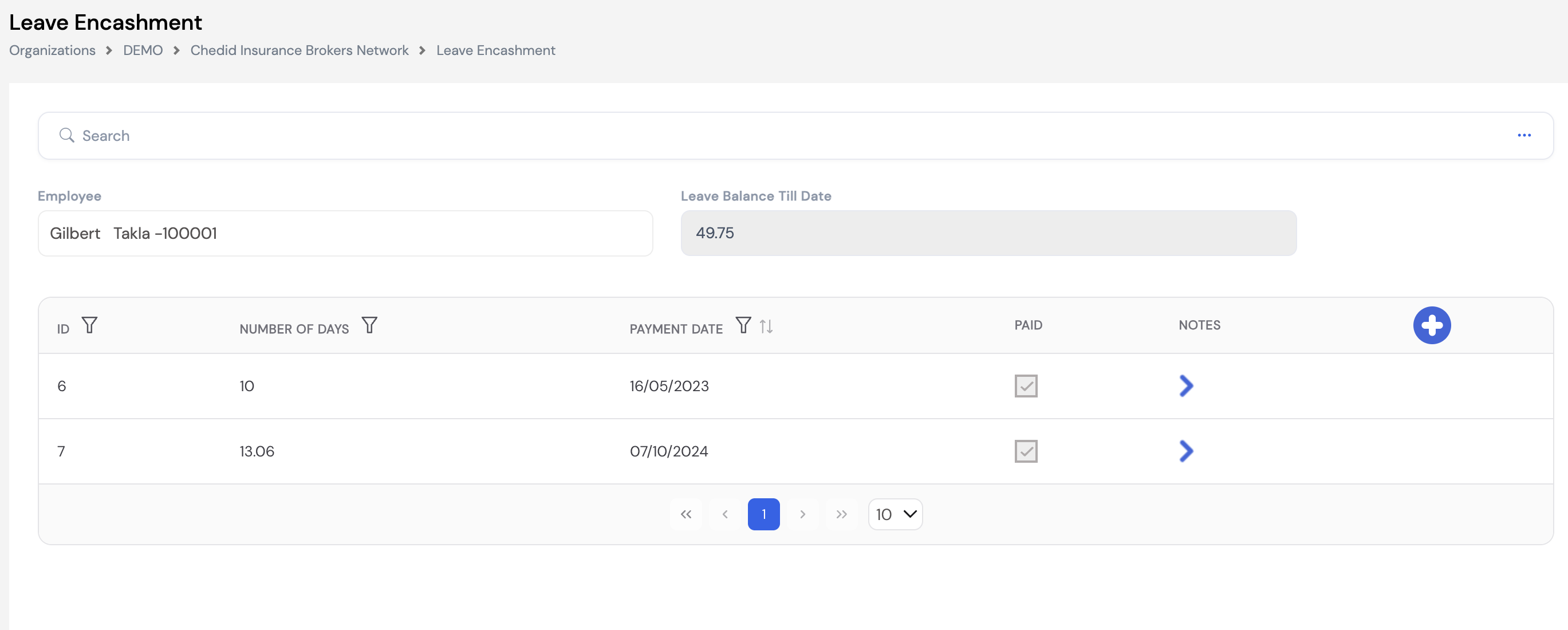Select the number of days cell for ID 6

(x=246, y=386)
